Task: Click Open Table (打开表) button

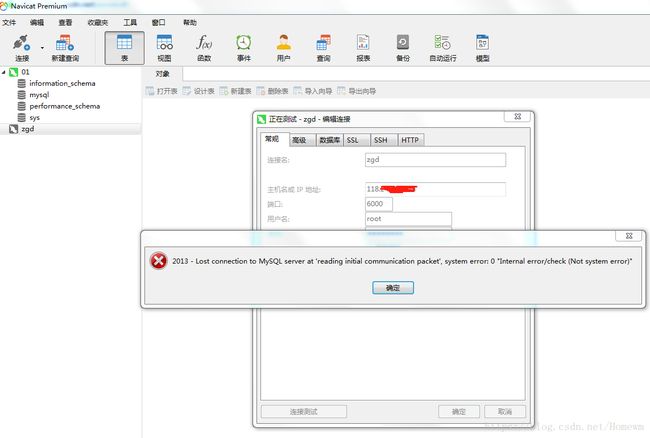Action: coord(162,91)
